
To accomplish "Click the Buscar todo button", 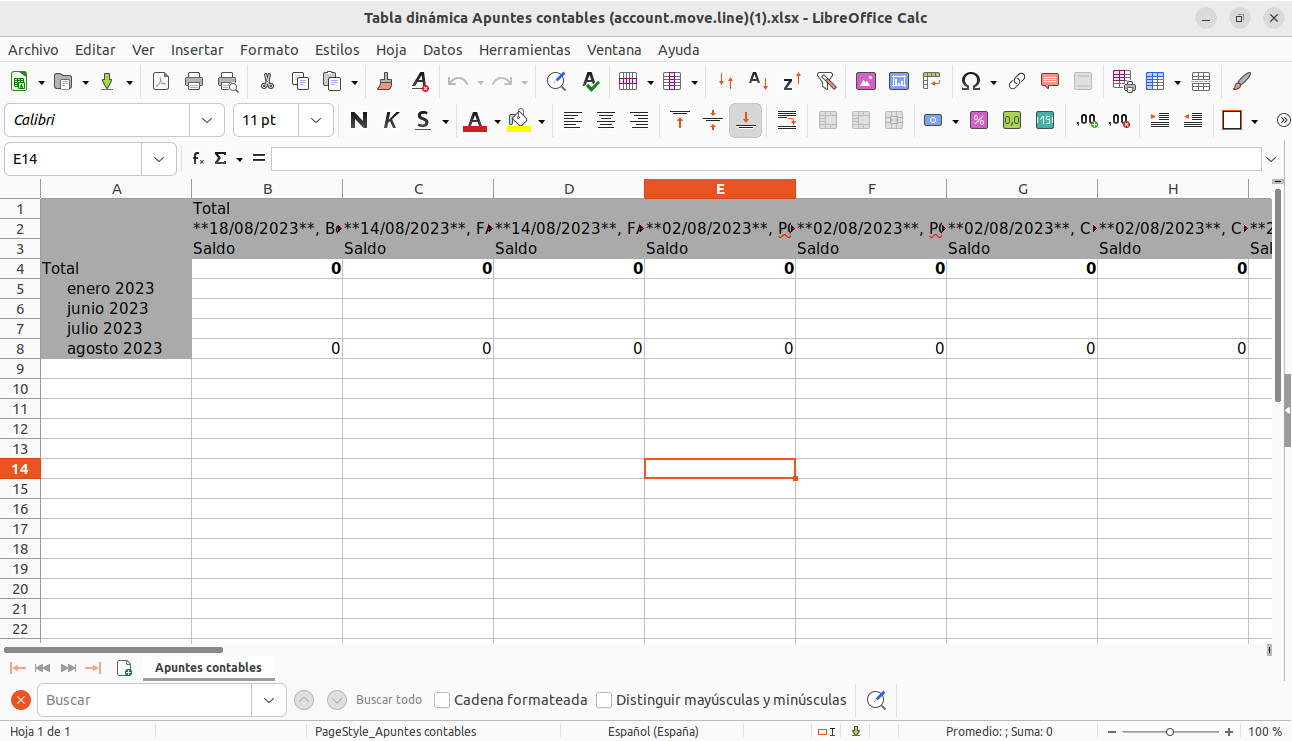I will (x=389, y=700).
